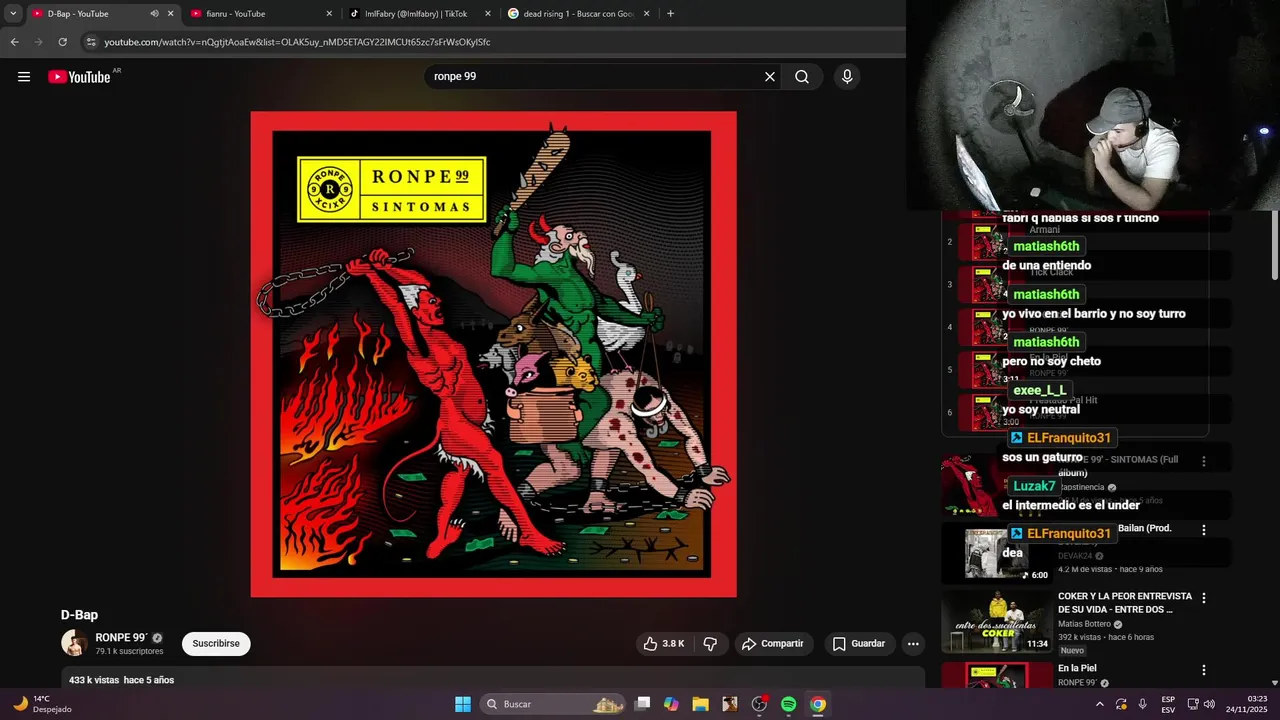
Task: Open the Windows Start menu
Action: click(x=463, y=704)
